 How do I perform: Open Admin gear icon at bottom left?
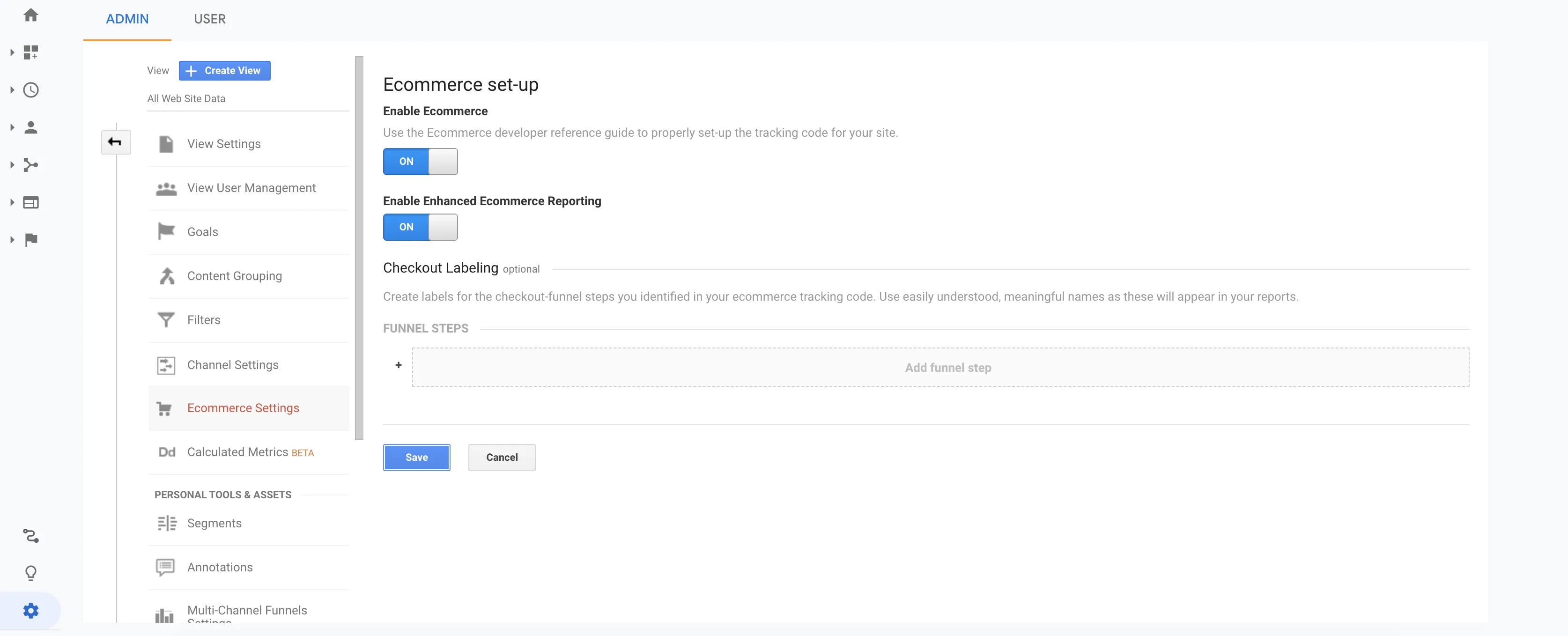30,610
